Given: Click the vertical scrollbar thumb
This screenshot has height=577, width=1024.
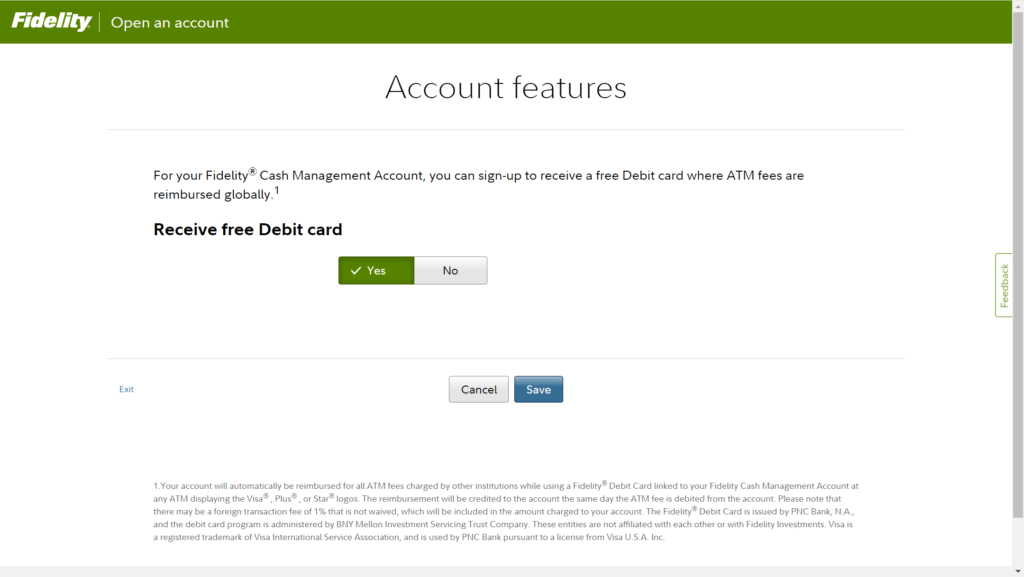Looking at the screenshot, I should coord(1018,264).
